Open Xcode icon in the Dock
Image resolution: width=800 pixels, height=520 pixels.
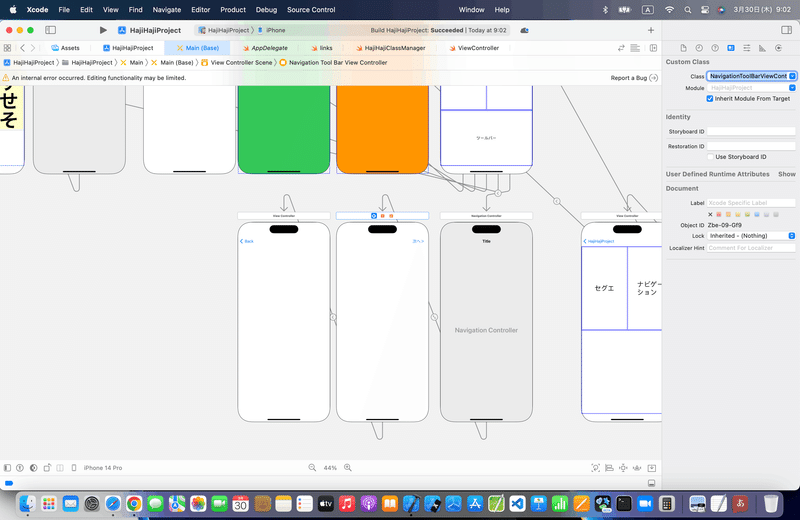(x=411, y=504)
